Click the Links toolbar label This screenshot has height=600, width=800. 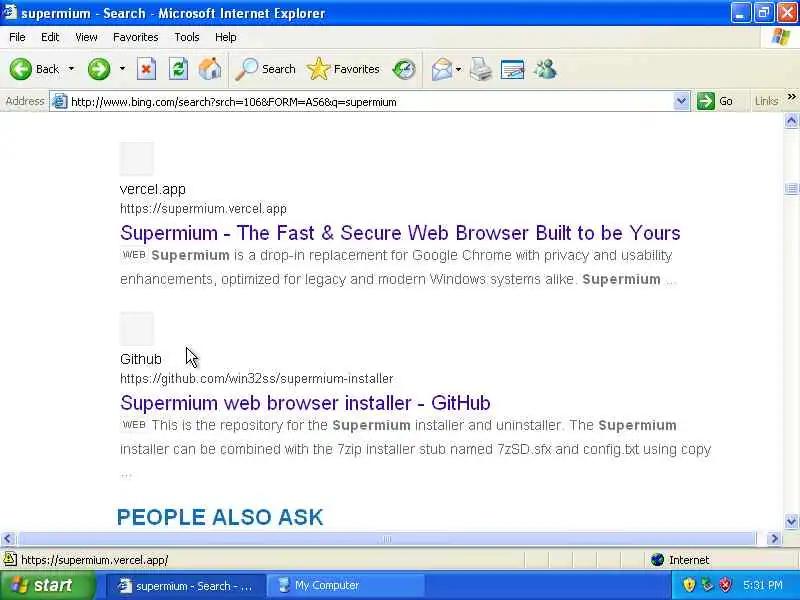coord(766,102)
